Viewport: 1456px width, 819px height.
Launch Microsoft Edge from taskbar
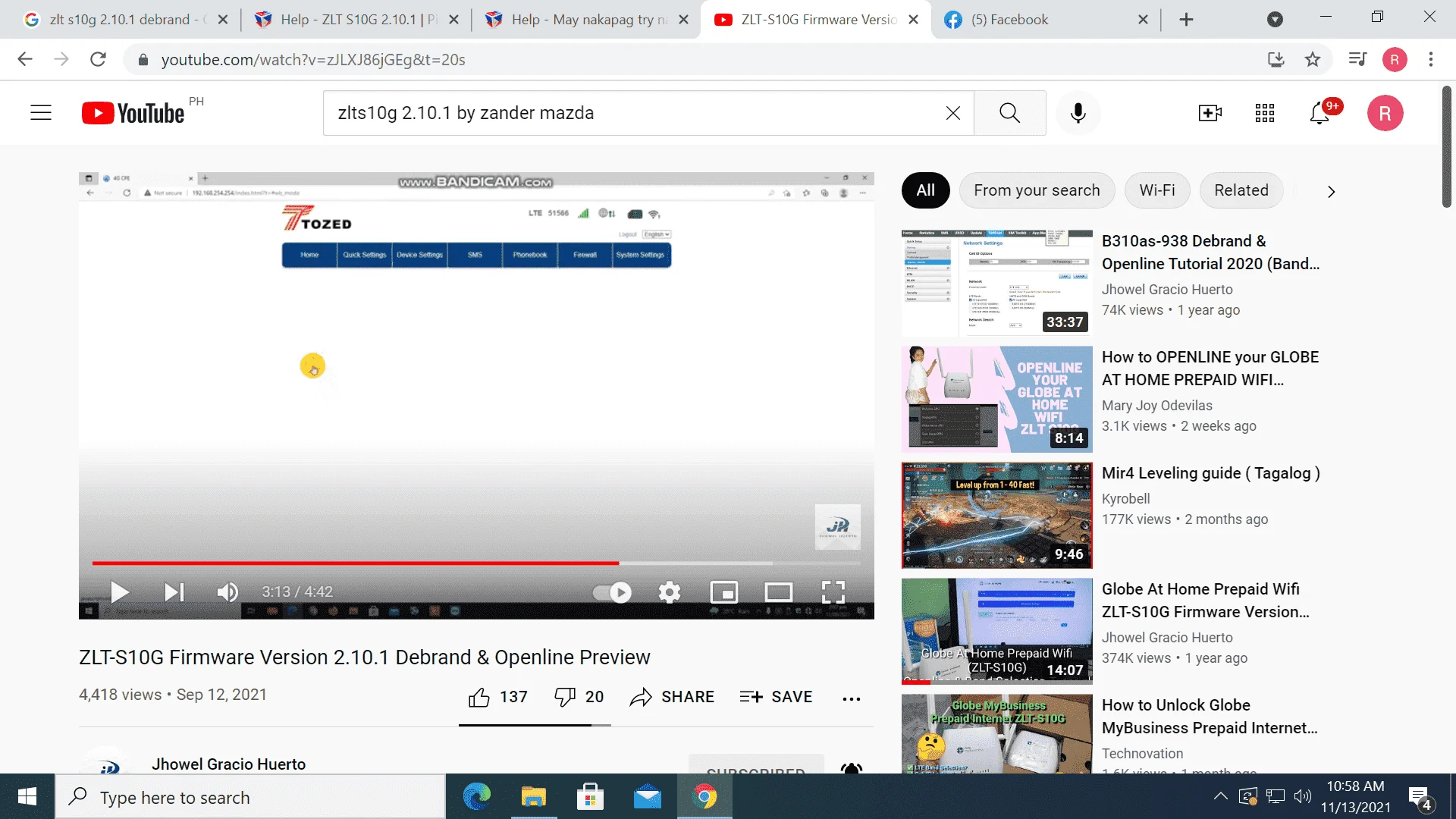pyautogui.click(x=477, y=796)
